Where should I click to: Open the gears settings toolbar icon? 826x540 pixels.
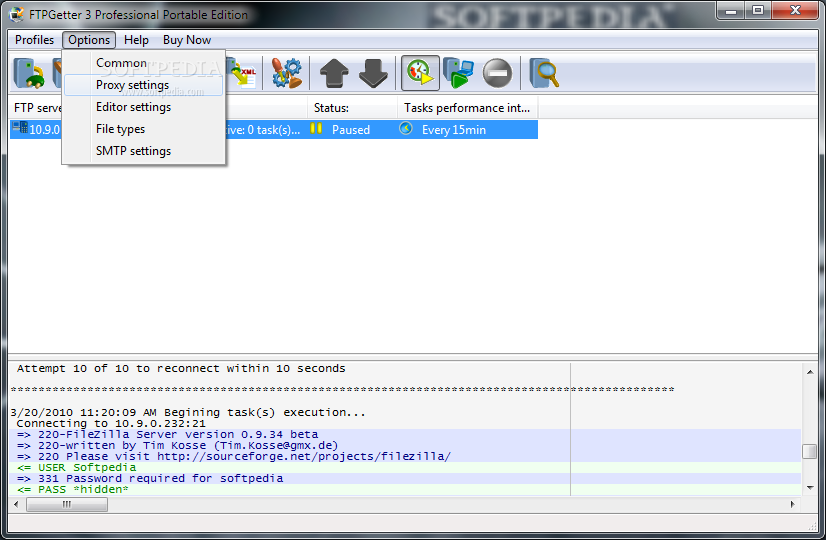coord(287,73)
